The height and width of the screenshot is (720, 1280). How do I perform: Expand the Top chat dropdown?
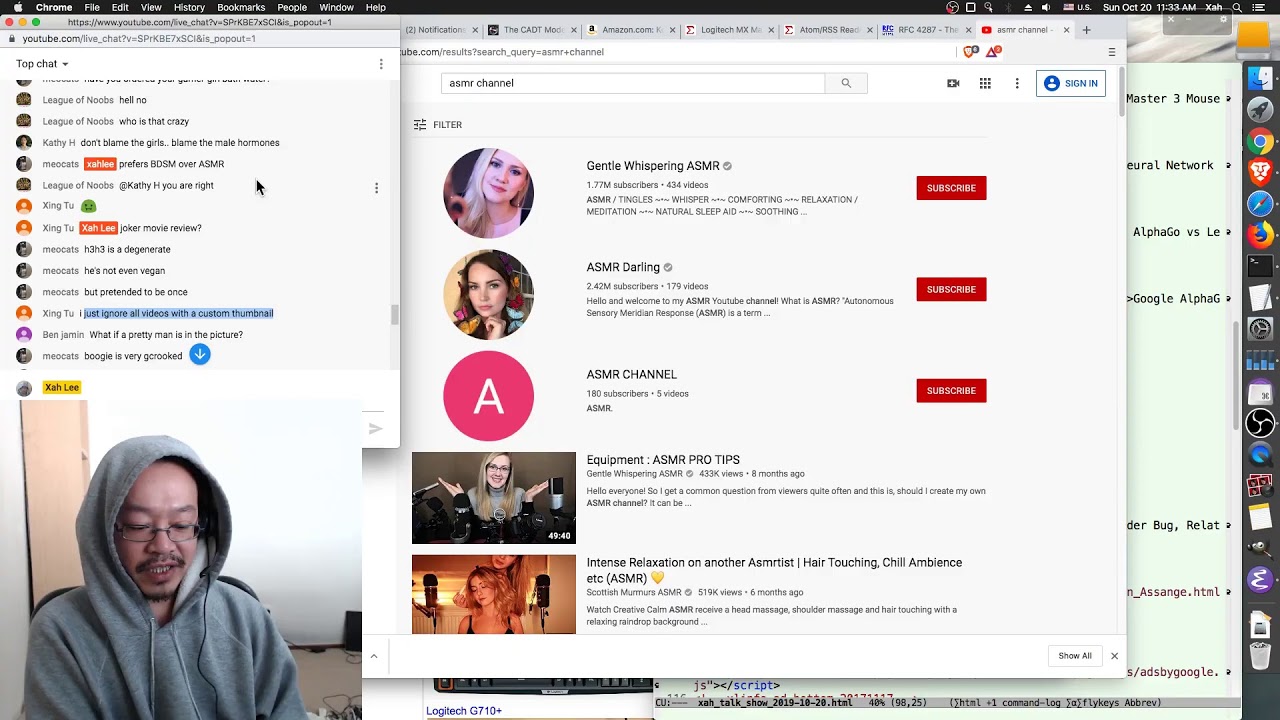pos(42,64)
